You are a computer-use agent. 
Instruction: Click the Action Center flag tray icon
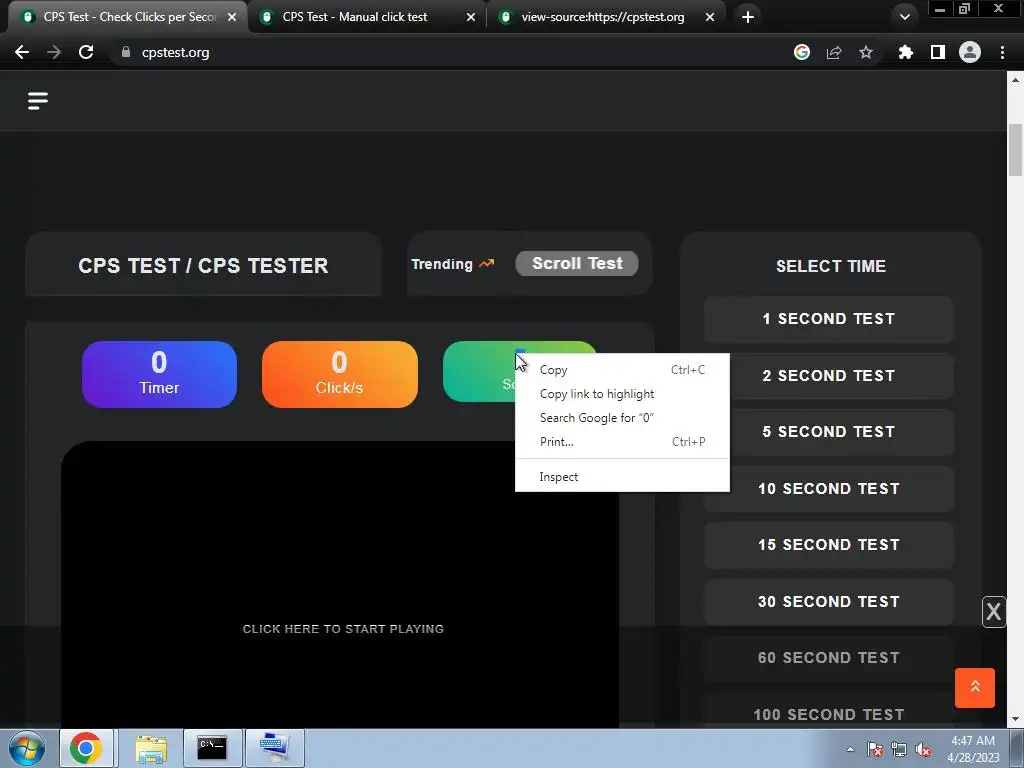(875, 749)
